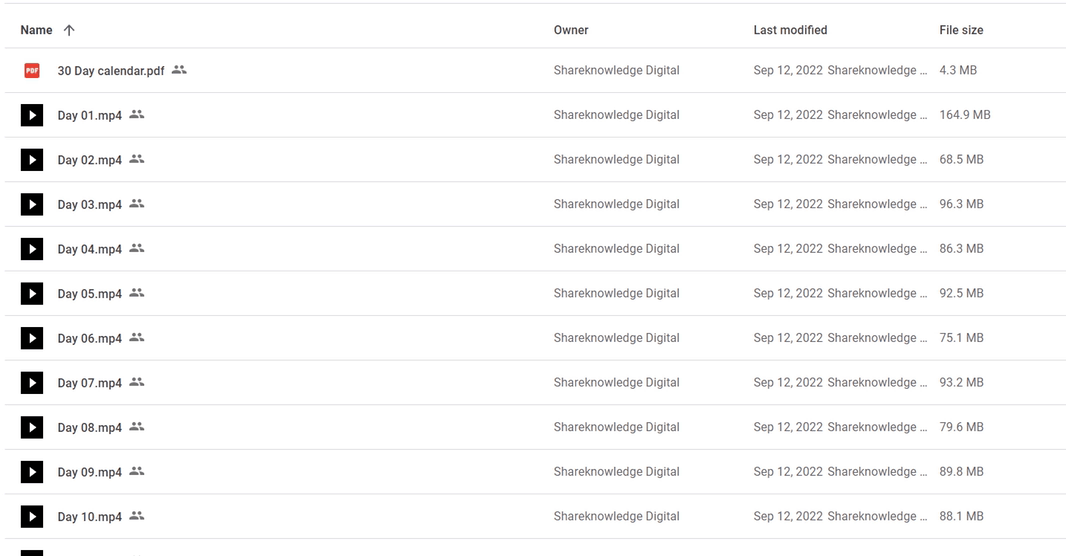Open the Day 04.mp4 file name

tap(90, 249)
